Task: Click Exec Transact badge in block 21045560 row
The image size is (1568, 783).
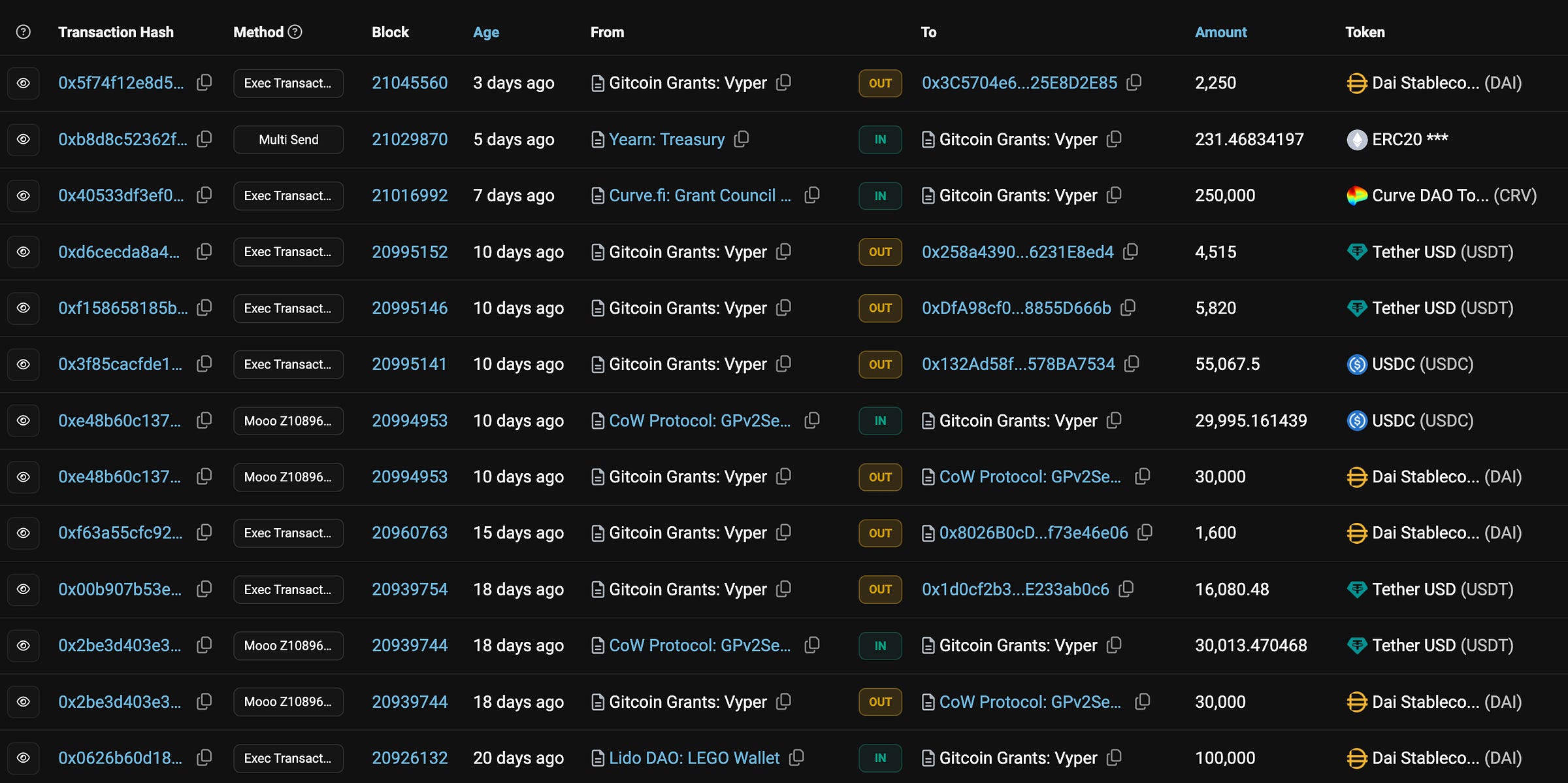Action: click(288, 83)
